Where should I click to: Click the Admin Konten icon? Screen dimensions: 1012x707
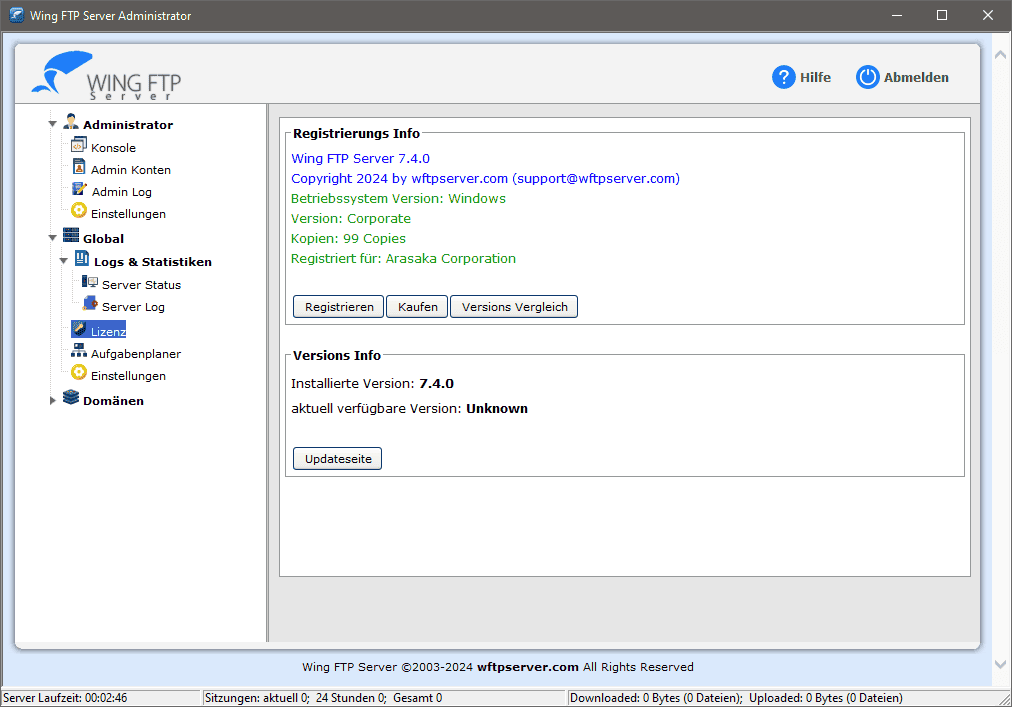79,167
